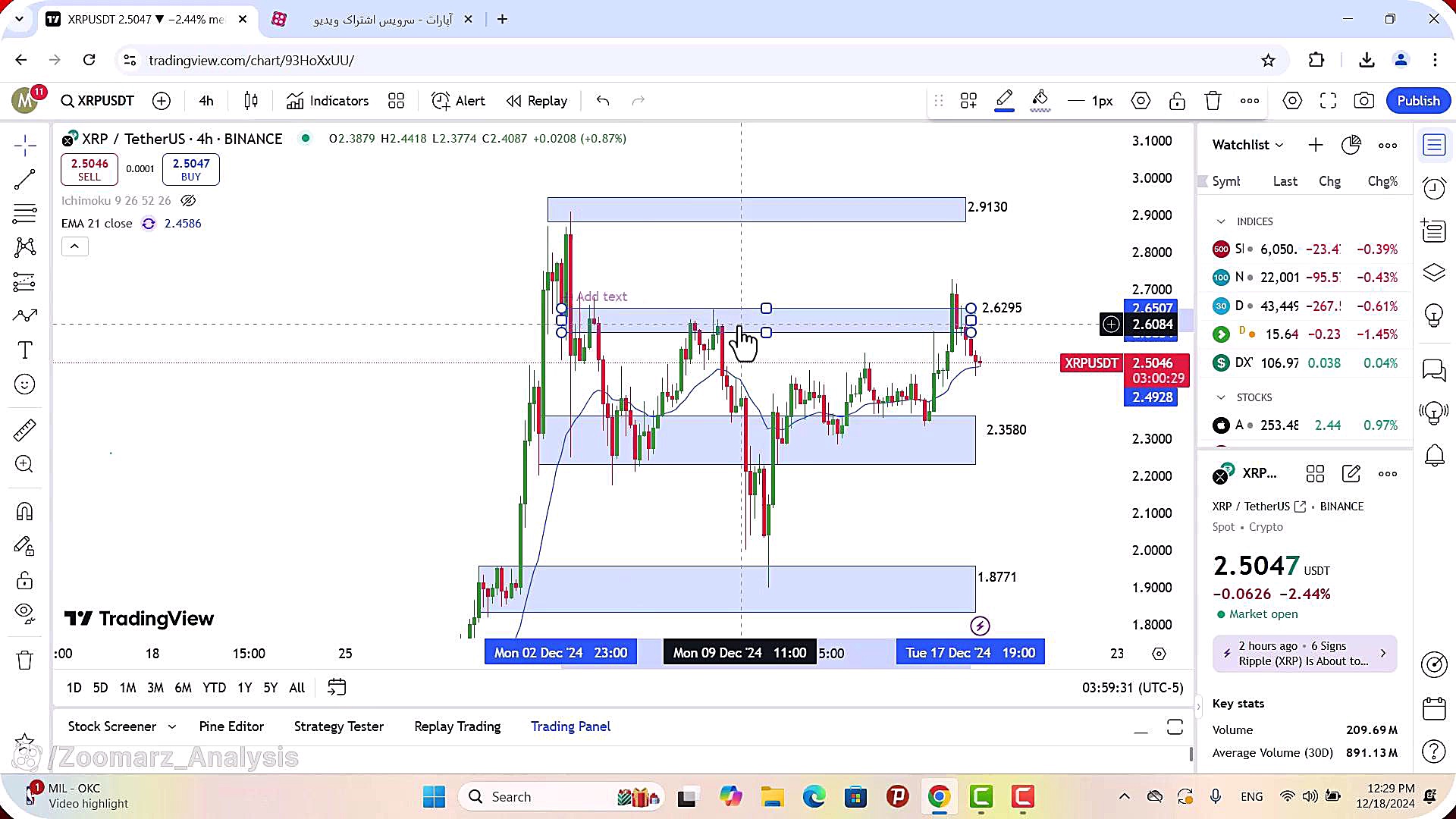
Task: Click the BUY 2.5047 button
Action: [x=191, y=170]
